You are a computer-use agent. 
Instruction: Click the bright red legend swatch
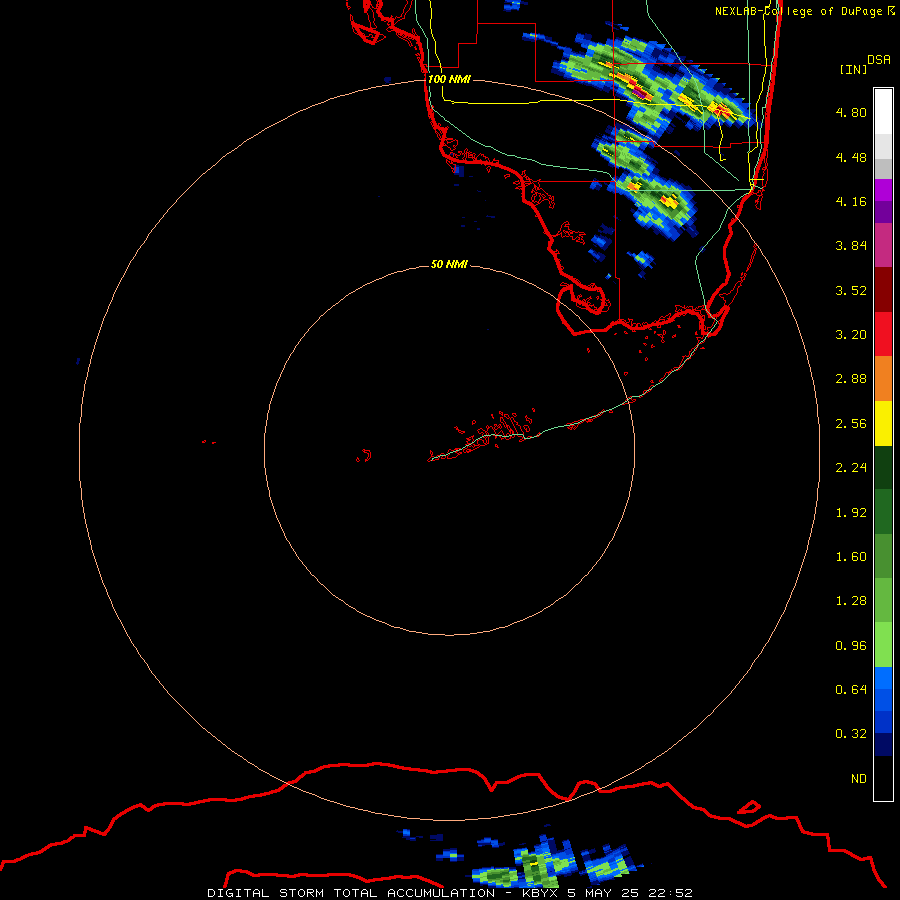(x=883, y=334)
